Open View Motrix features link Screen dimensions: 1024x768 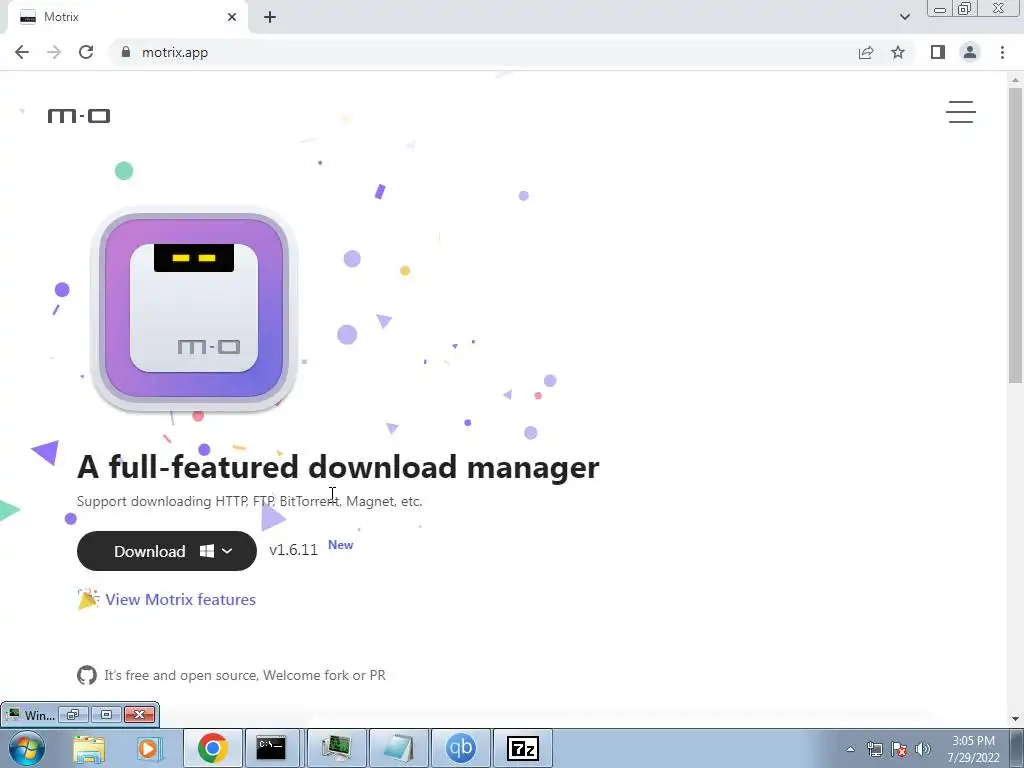(180, 600)
